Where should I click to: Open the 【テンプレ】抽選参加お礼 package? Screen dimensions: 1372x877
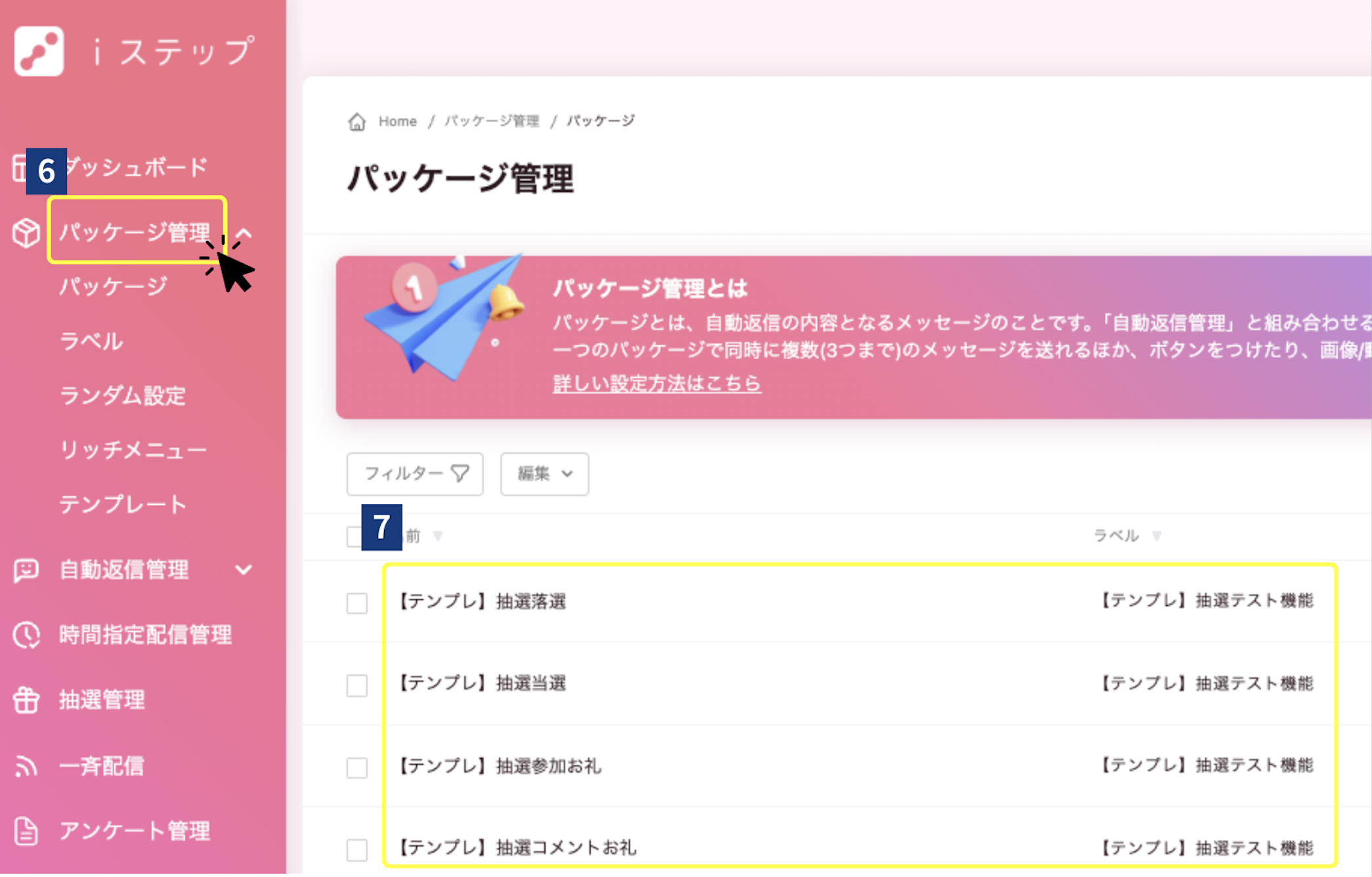click(500, 765)
